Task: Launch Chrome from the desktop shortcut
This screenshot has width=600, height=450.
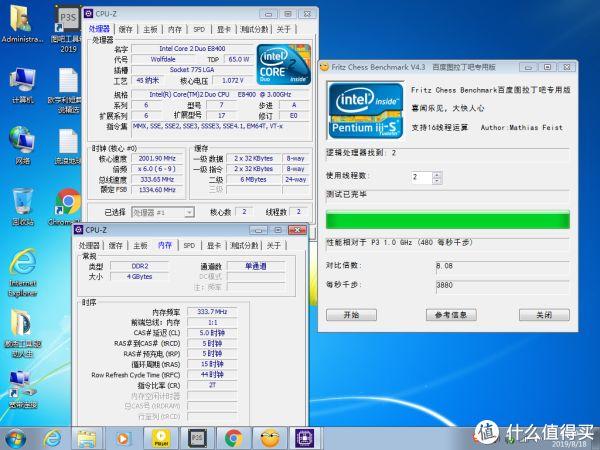Action: pos(67,207)
